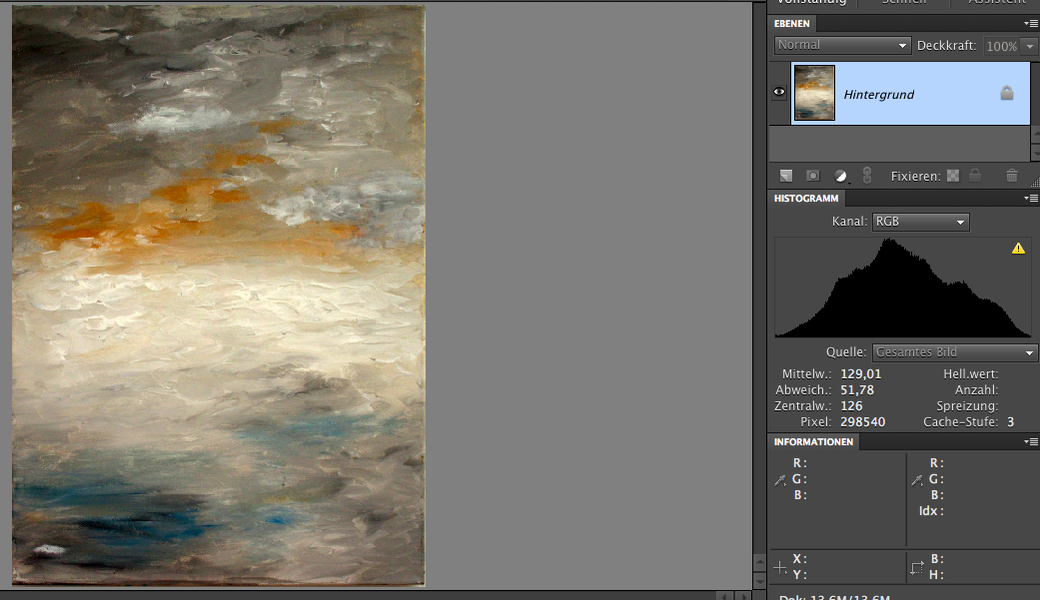The image size is (1040, 600).
Task: Click the Mittelw. value 129,01
Action: (x=861, y=374)
